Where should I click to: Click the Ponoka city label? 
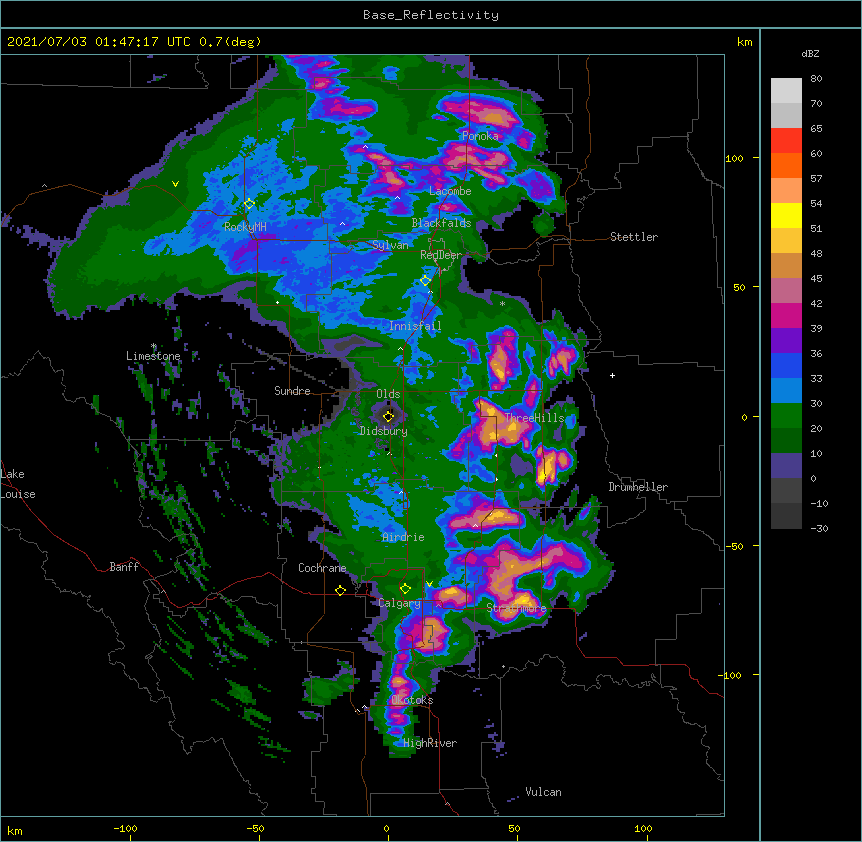point(480,136)
